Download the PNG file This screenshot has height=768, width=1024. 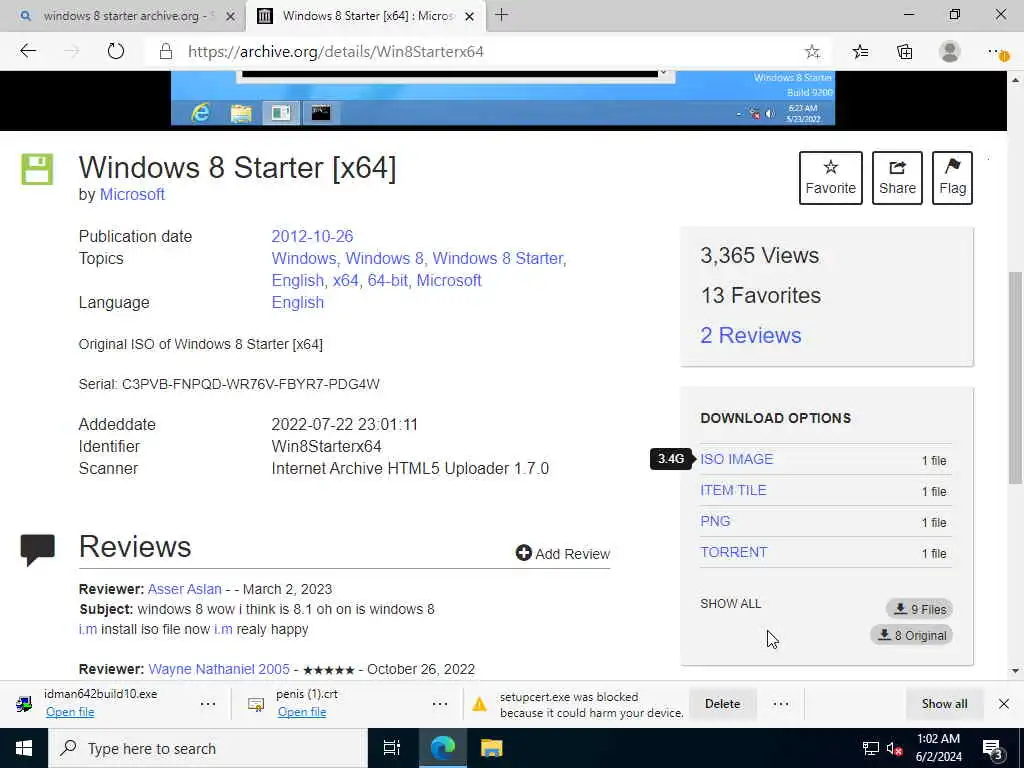click(715, 521)
